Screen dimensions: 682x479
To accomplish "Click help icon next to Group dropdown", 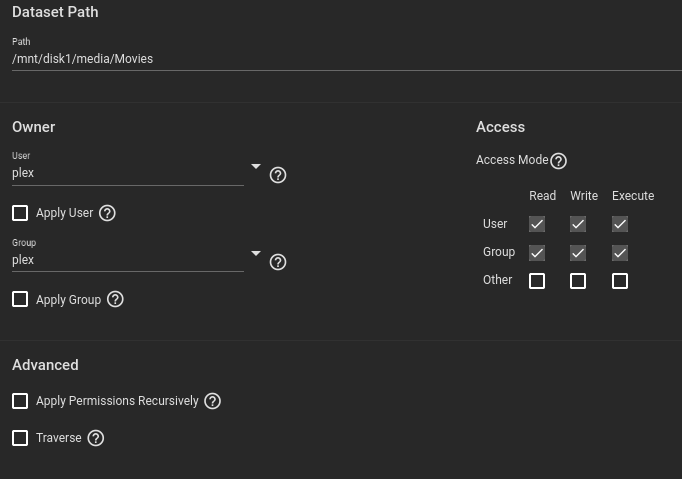I will tap(279, 262).
